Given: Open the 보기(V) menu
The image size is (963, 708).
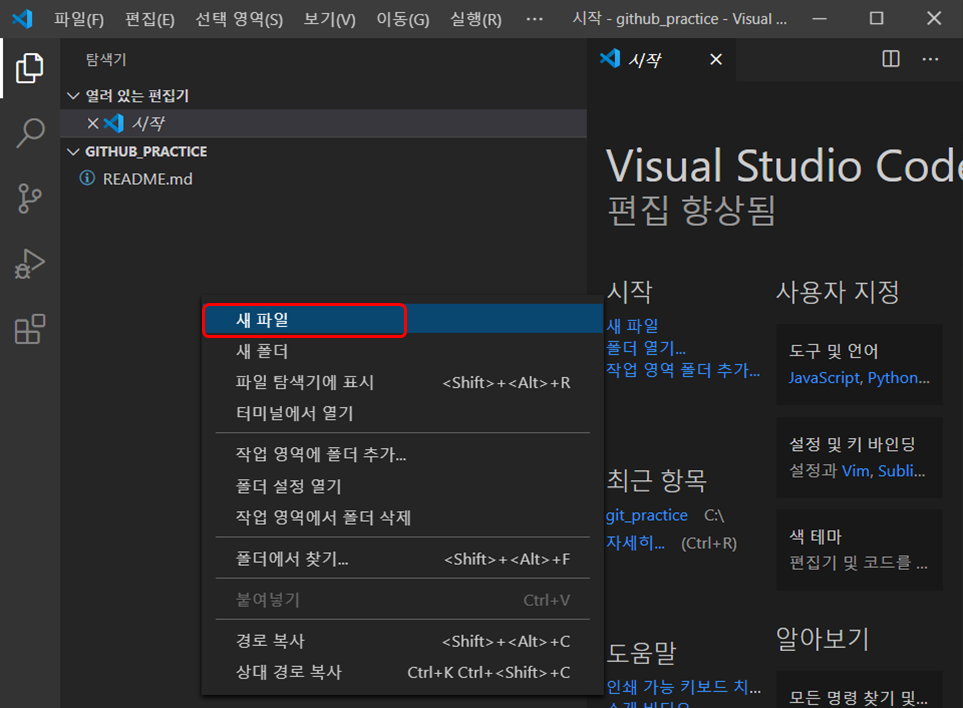Looking at the screenshot, I should click(x=329, y=19).
